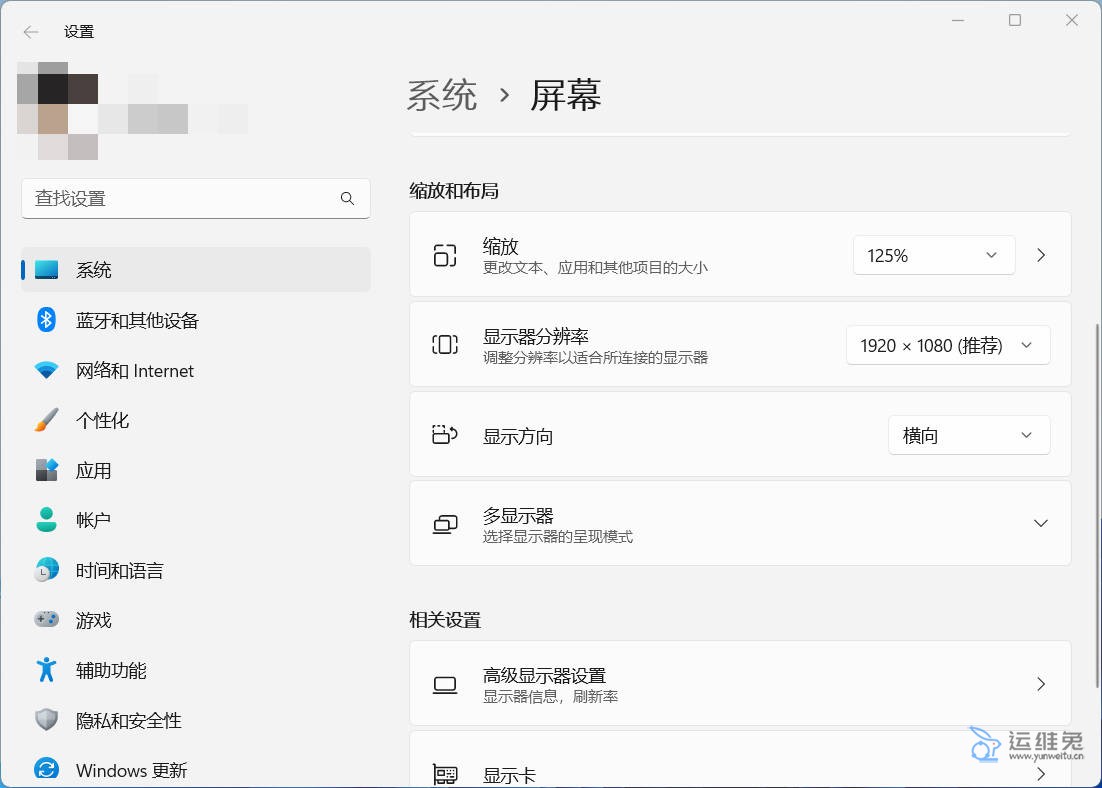Click the 游戏 gamepad icon
The image size is (1102, 788).
(x=46, y=620)
